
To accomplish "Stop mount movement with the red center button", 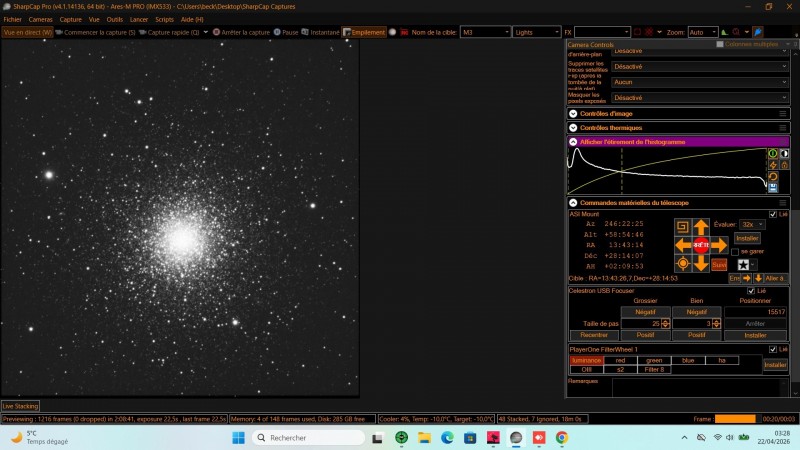I will click(701, 245).
